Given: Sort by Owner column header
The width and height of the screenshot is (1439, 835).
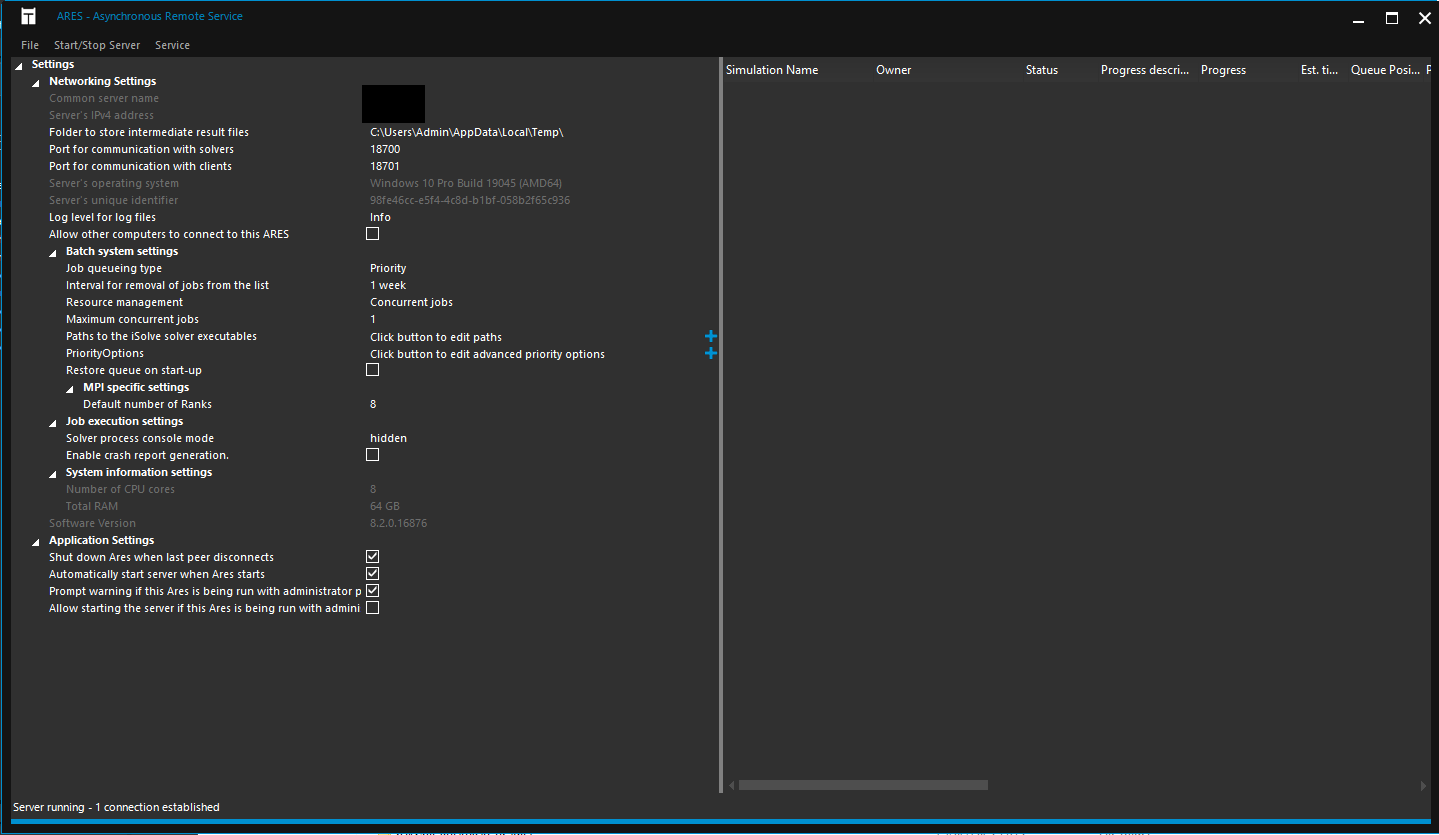Looking at the screenshot, I should click(x=894, y=70).
